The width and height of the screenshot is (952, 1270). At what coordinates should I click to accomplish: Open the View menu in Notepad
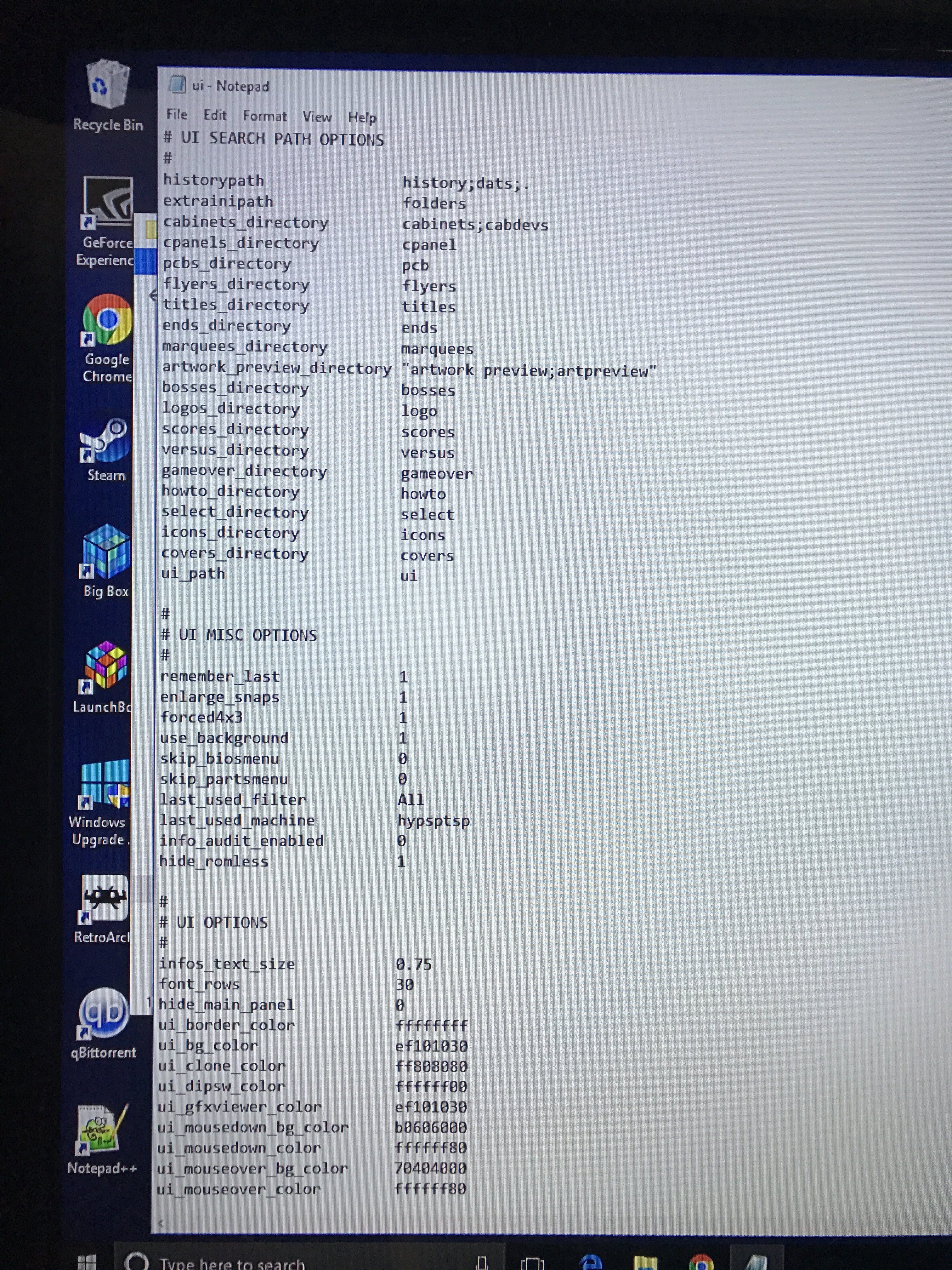click(x=317, y=117)
